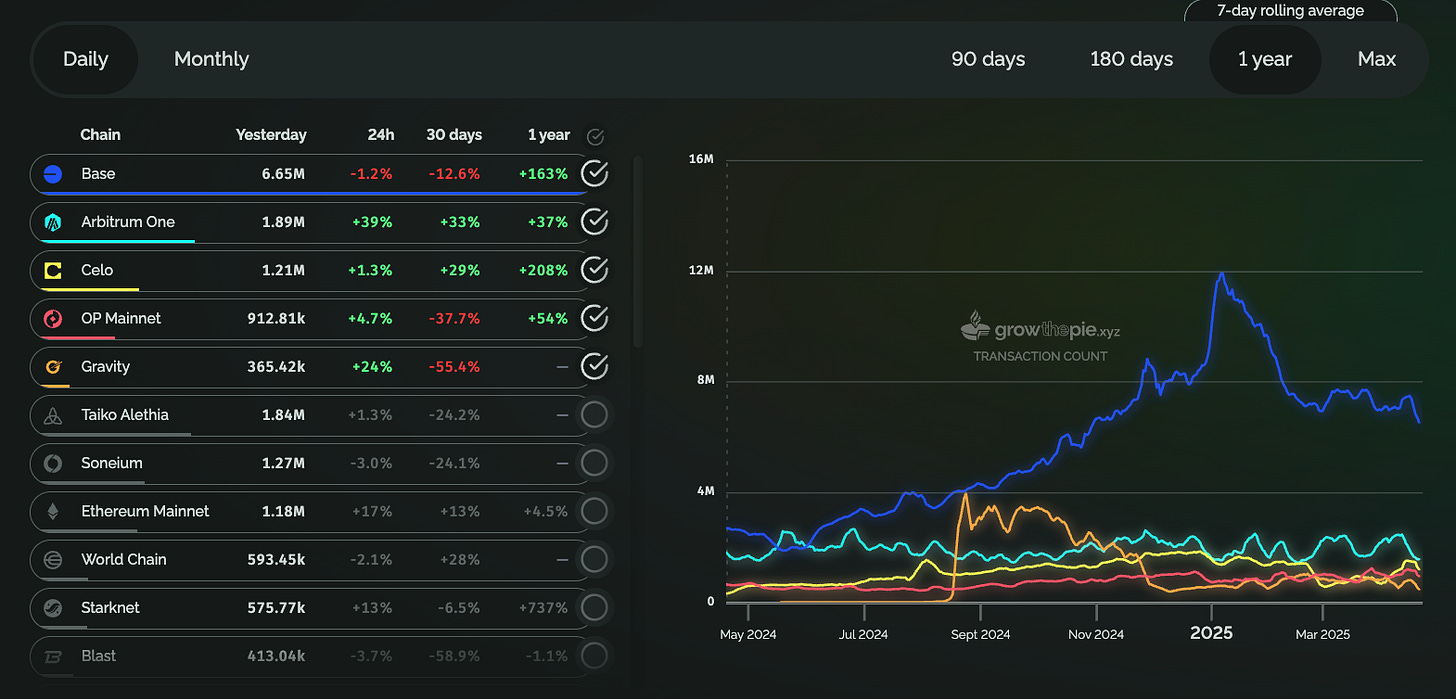
Task: Click the chain list vertical scrollbar
Action: pos(638,250)
